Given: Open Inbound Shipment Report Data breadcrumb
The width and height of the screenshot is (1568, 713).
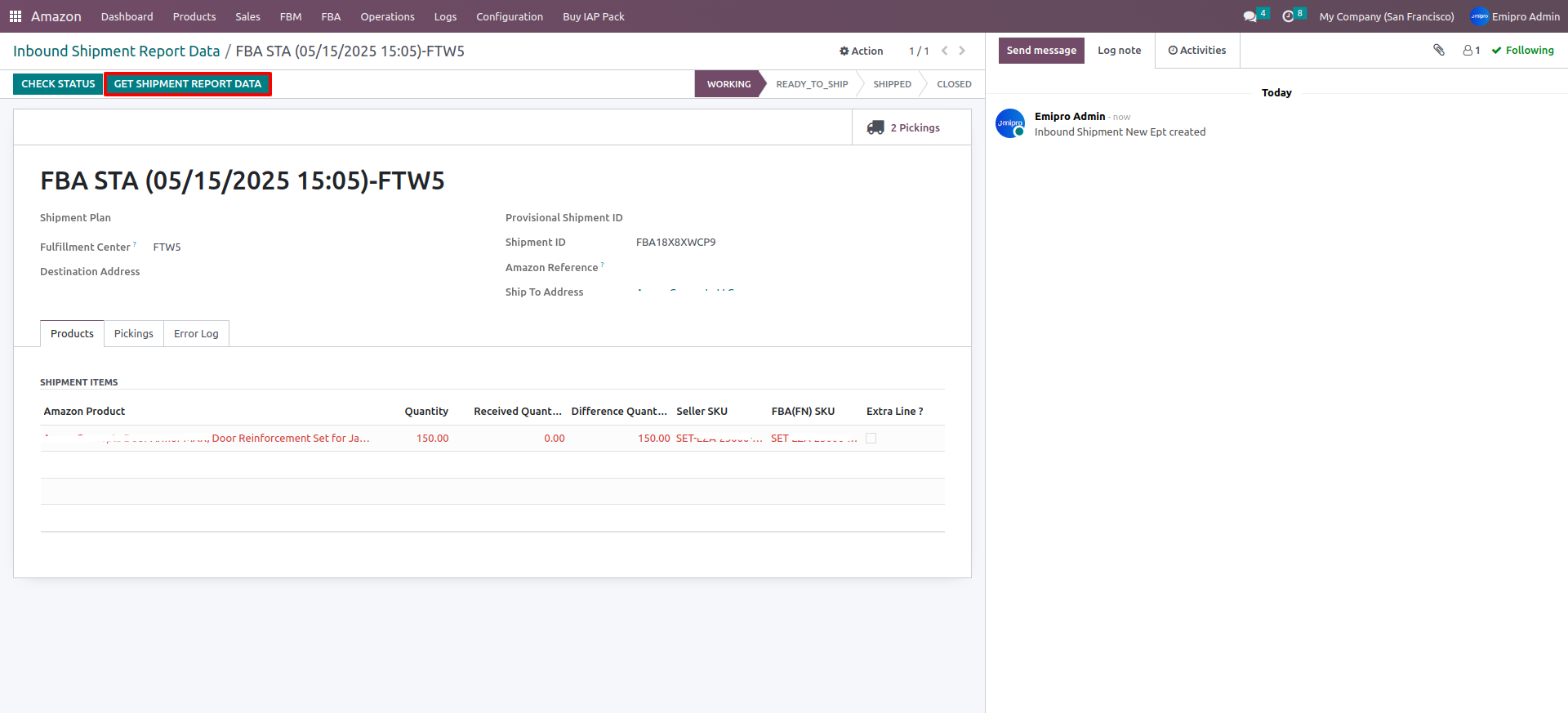Looking at the screenshot, I should (117, 51).
